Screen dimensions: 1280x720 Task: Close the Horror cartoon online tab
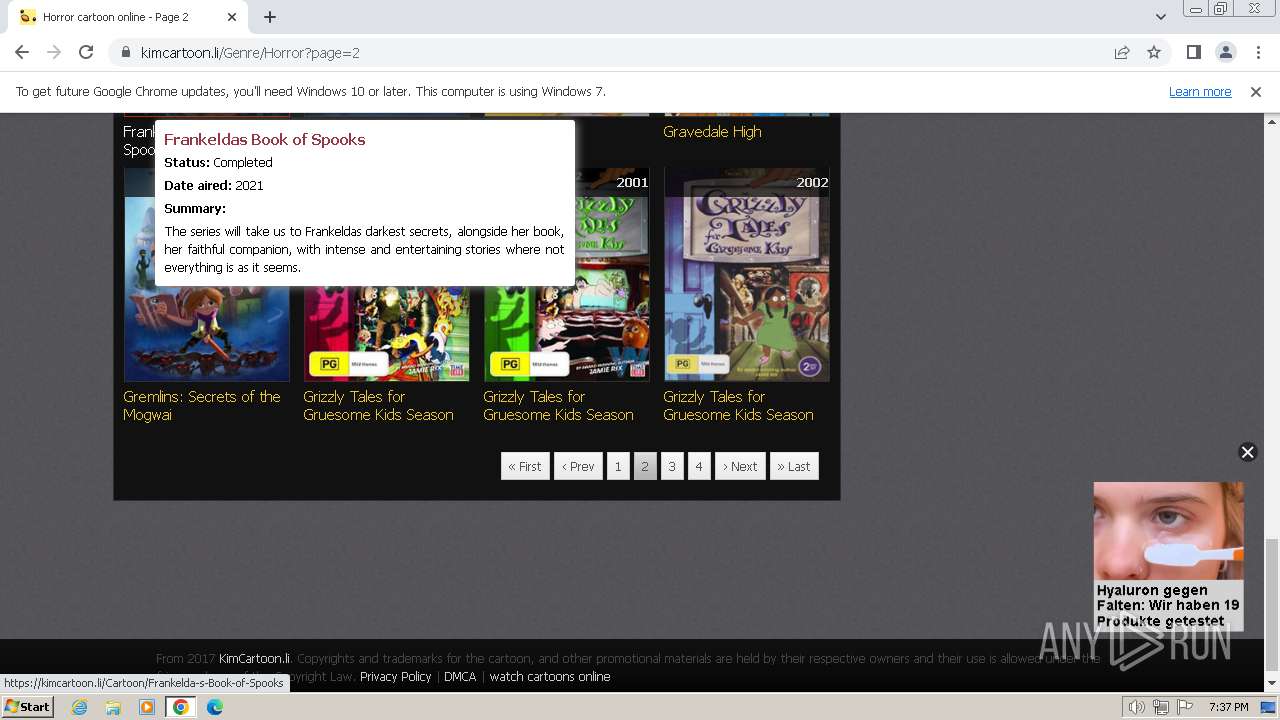pos(231,17)
